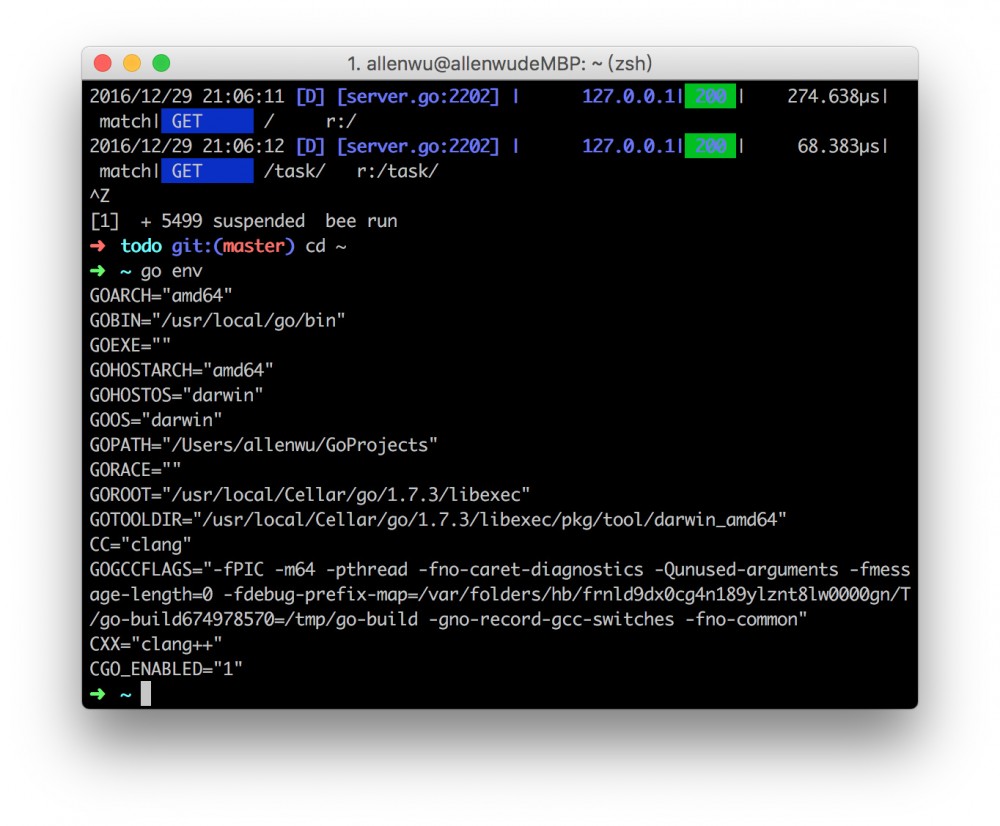Viewport: 1000px width, 826px height.
Task: Click the 'todo' directory name in the prompt
Action: coord(141,246)
